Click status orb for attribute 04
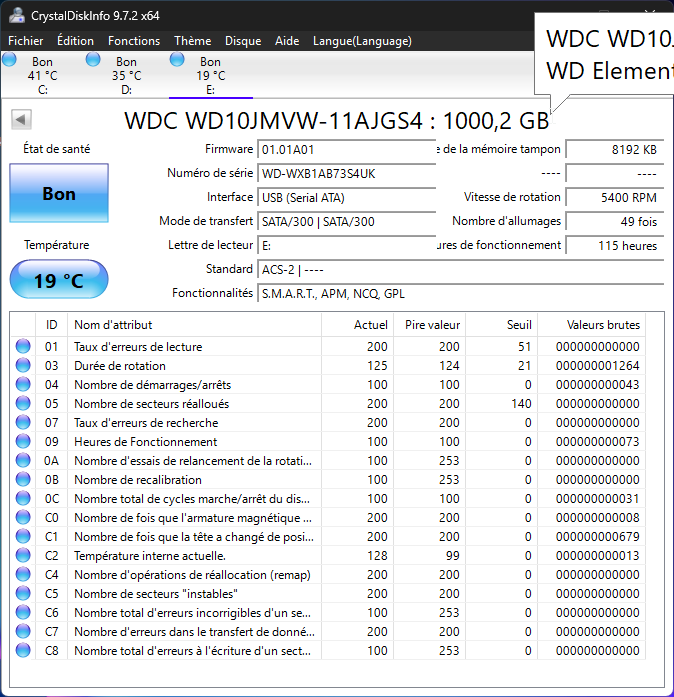Screen dimensions: 674x697 23,385
